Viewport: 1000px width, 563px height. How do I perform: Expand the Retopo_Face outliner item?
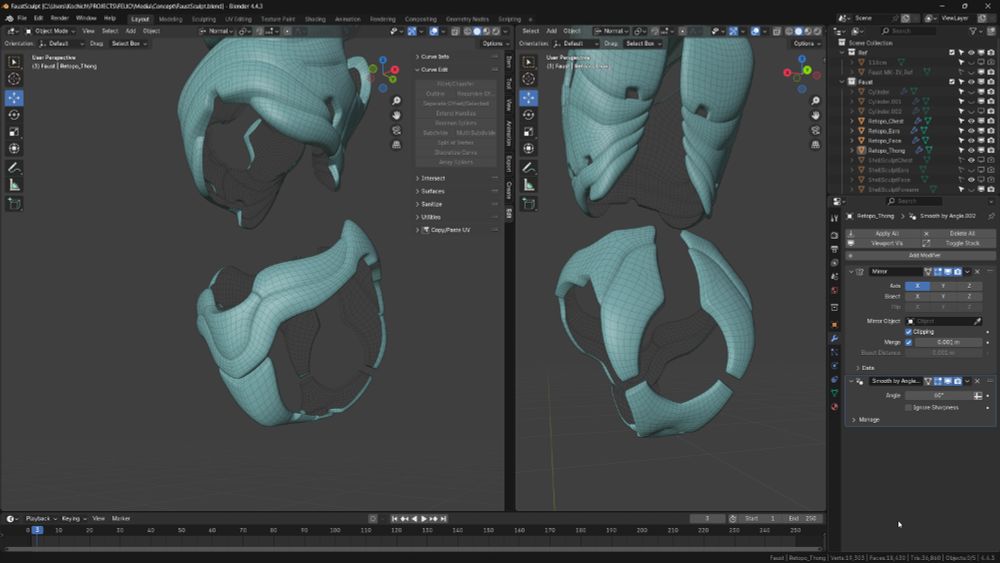click(852, 140)
